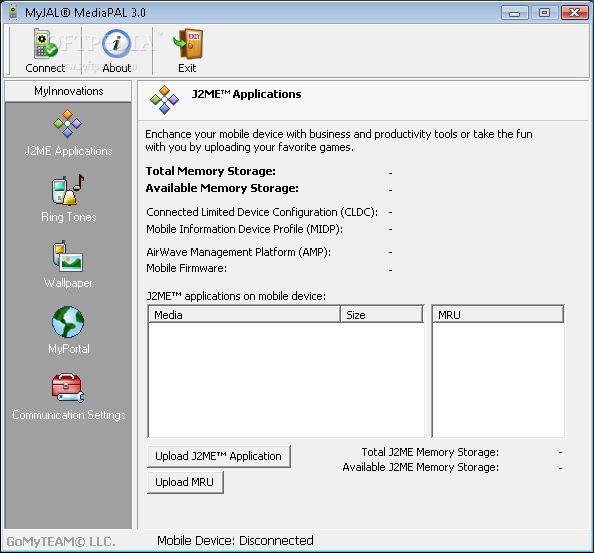This screenshot has height=553, width=594.
Task: Click 'Connected Limited Device Configuration (CLDC):' label
Action: (262, 212)
